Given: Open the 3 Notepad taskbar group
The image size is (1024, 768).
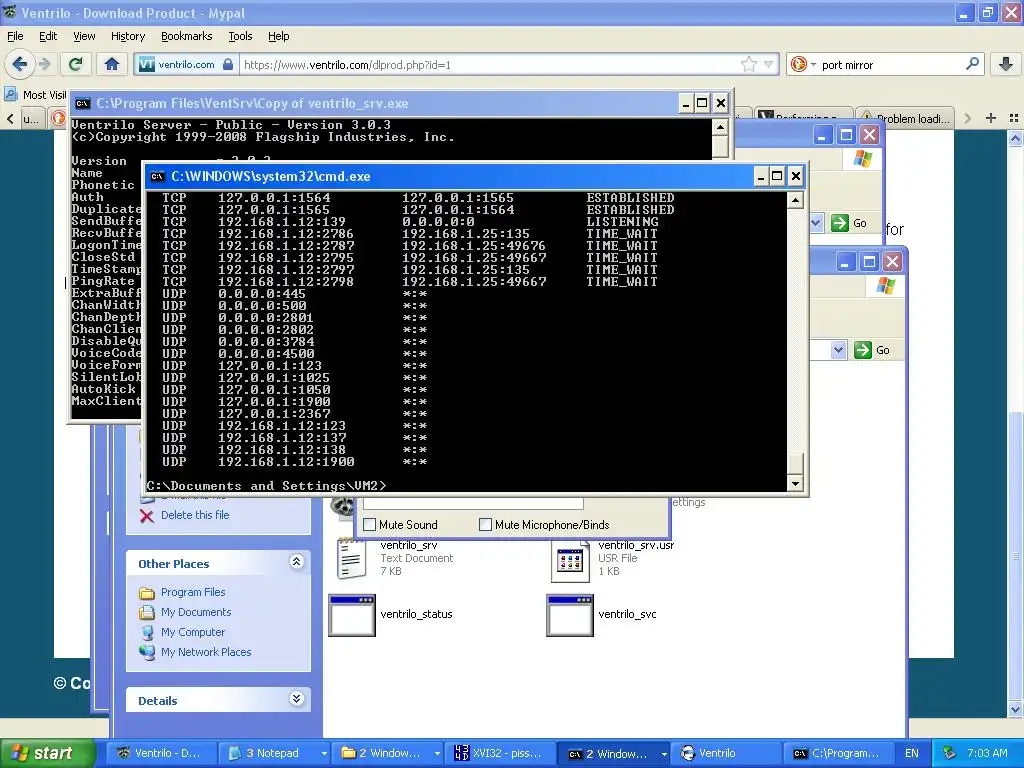Looking at the screenshot, I should 273,753.
